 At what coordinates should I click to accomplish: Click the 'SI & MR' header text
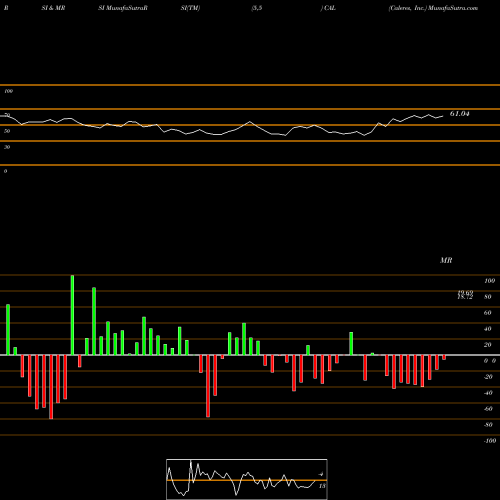pyautogui.click(x=53, y=8)
